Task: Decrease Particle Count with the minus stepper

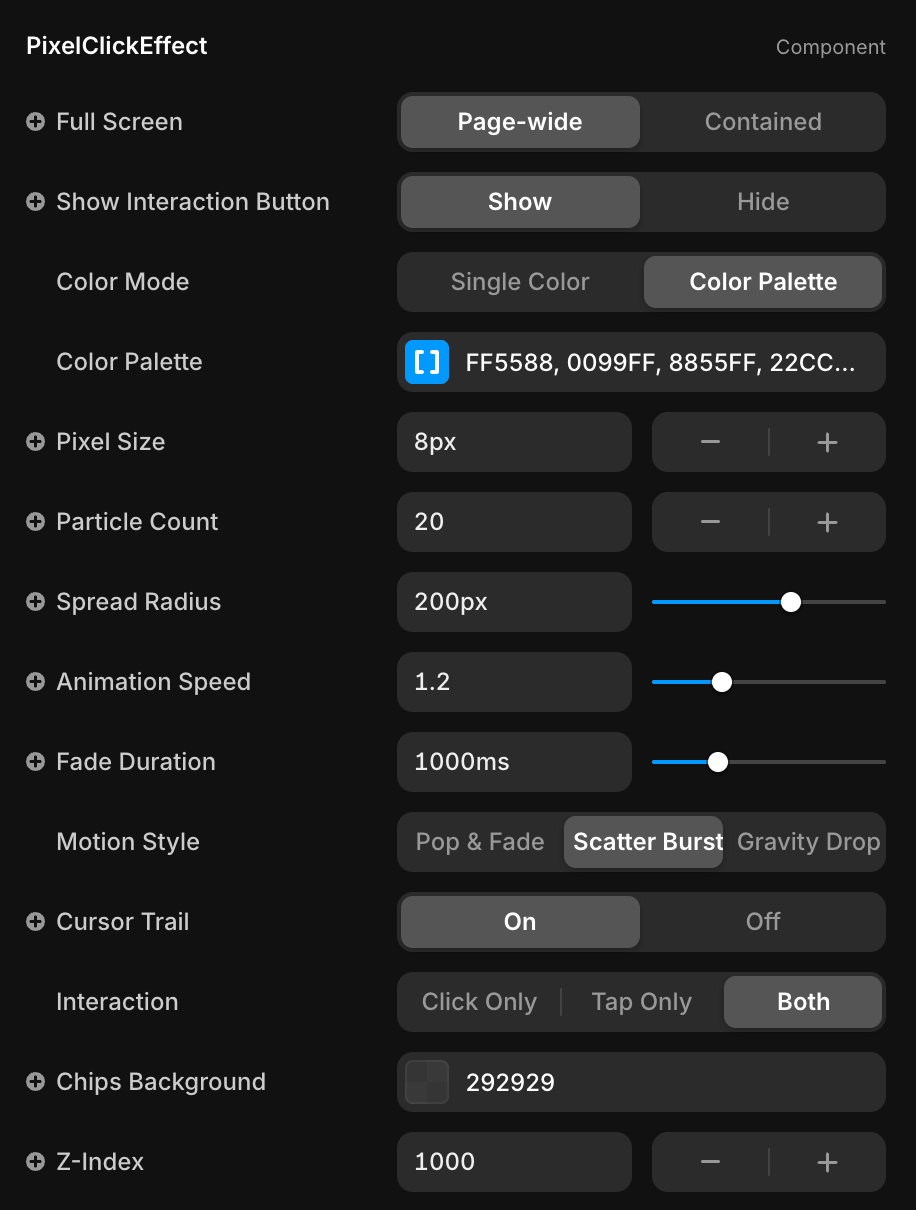Action: click(x=710, y=522)
